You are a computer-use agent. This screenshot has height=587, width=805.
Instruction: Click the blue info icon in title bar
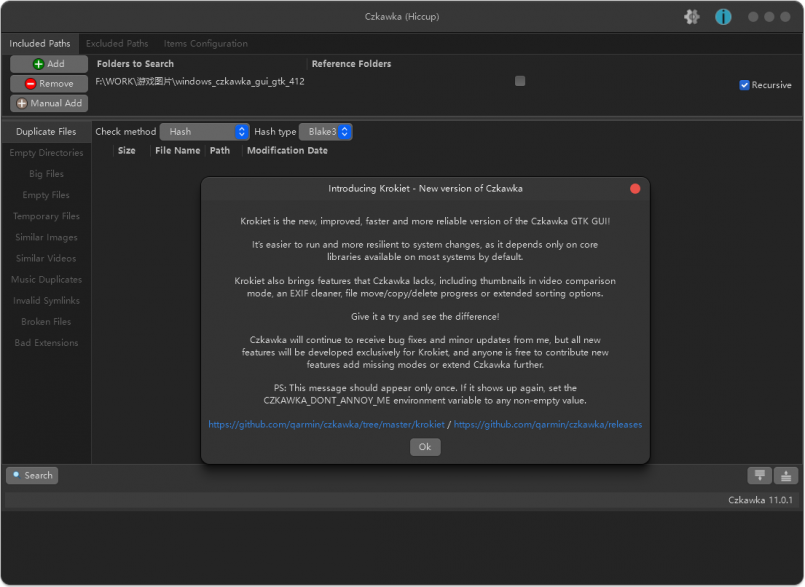[723, 17]
